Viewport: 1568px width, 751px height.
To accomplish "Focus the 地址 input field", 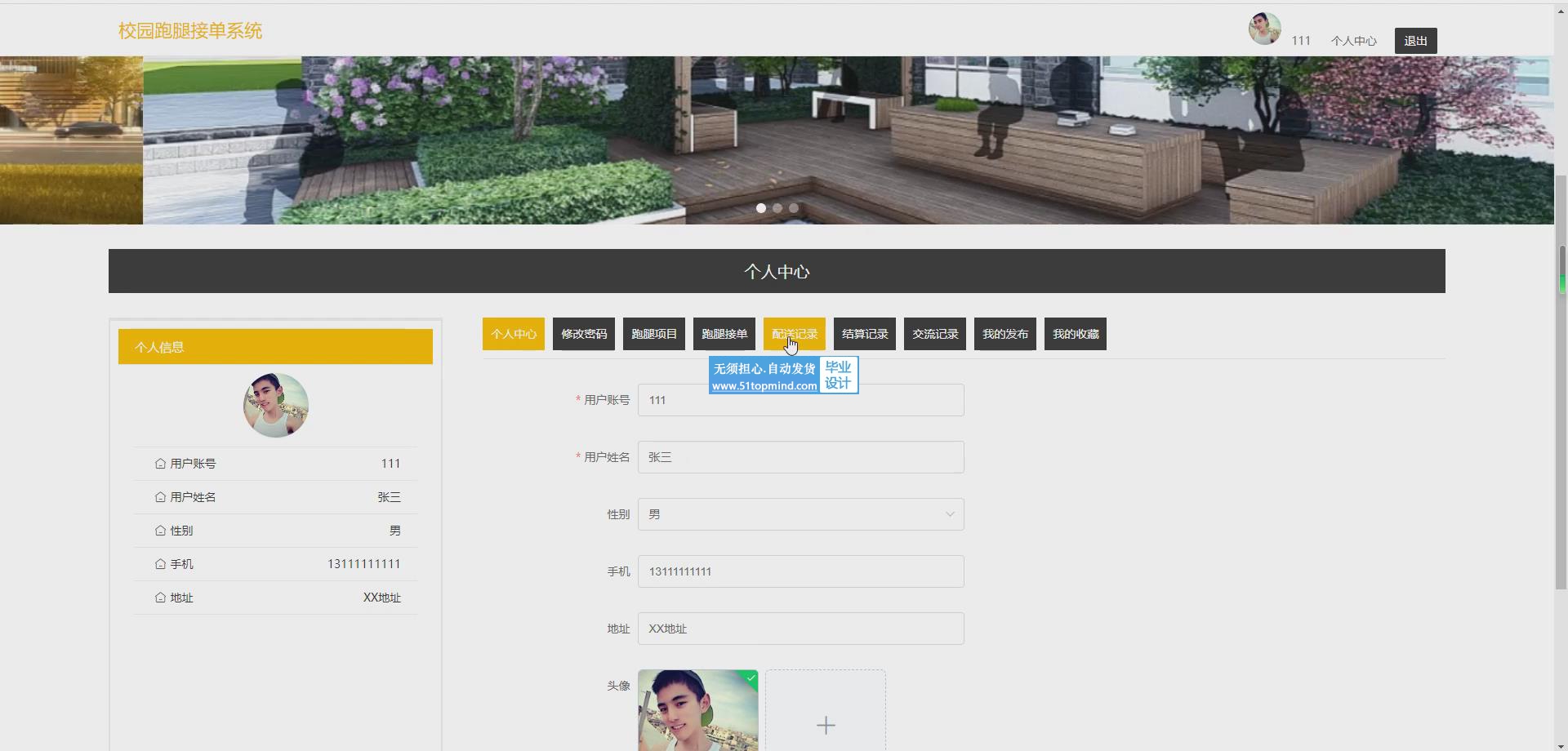I will (x=800, y=629).
